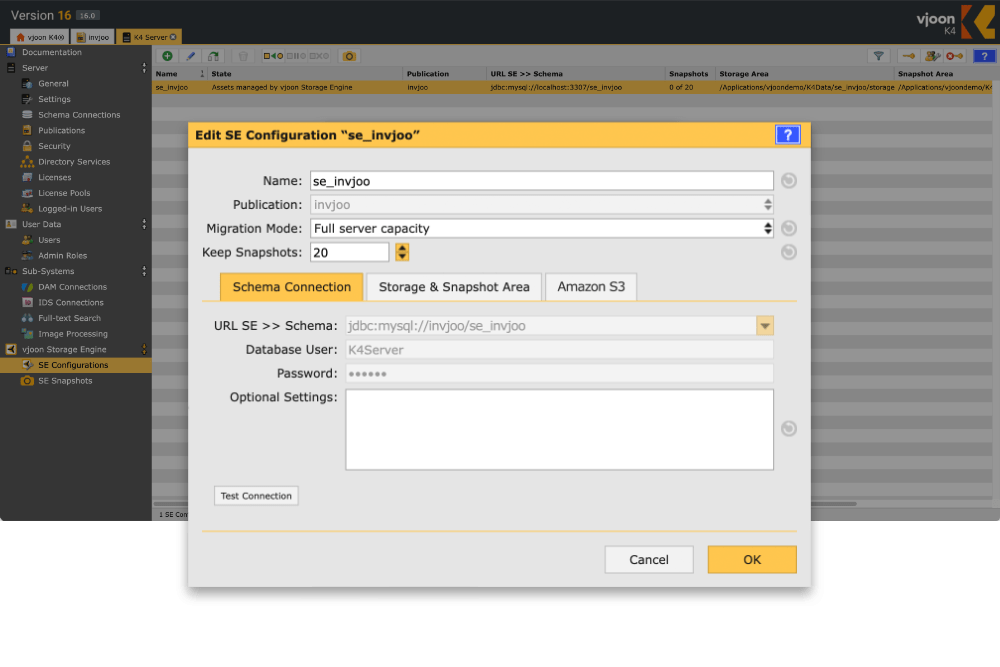Open the Amazon S3 tab
This screenshot has width=1000, height=667.
click(x=591, y=287)
